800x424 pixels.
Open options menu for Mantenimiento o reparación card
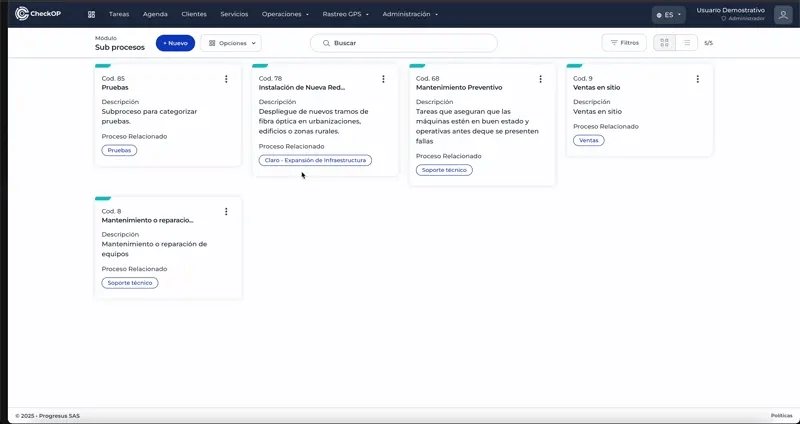pos(226,211)
